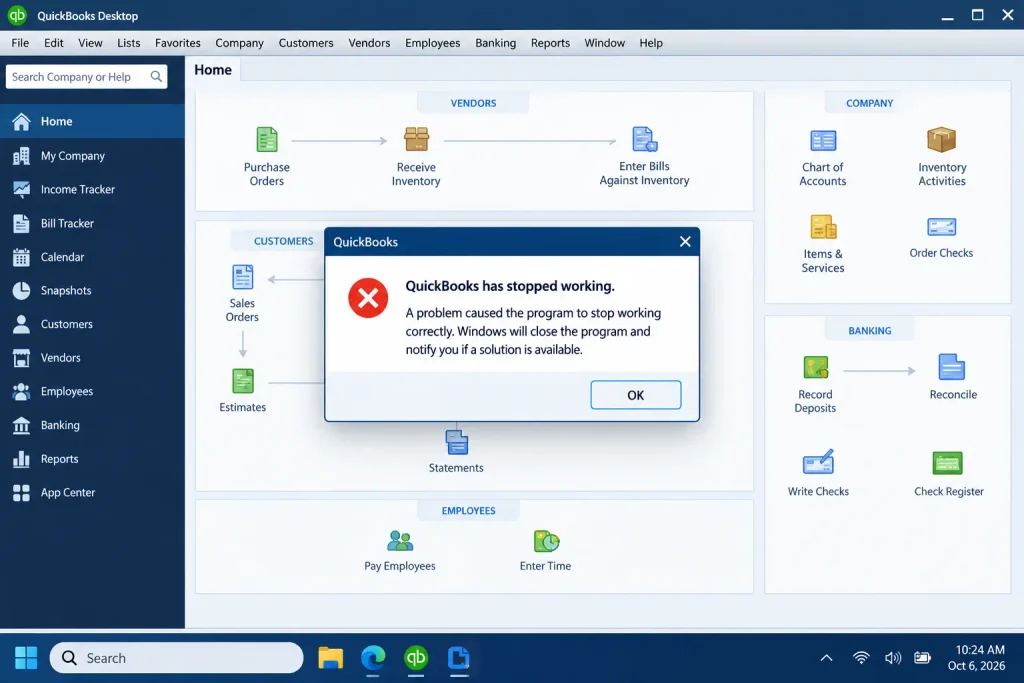1024x683 pixels.
Task: Open App Center in sidebar
Action: pyautogui.click(x=92, y=492)
